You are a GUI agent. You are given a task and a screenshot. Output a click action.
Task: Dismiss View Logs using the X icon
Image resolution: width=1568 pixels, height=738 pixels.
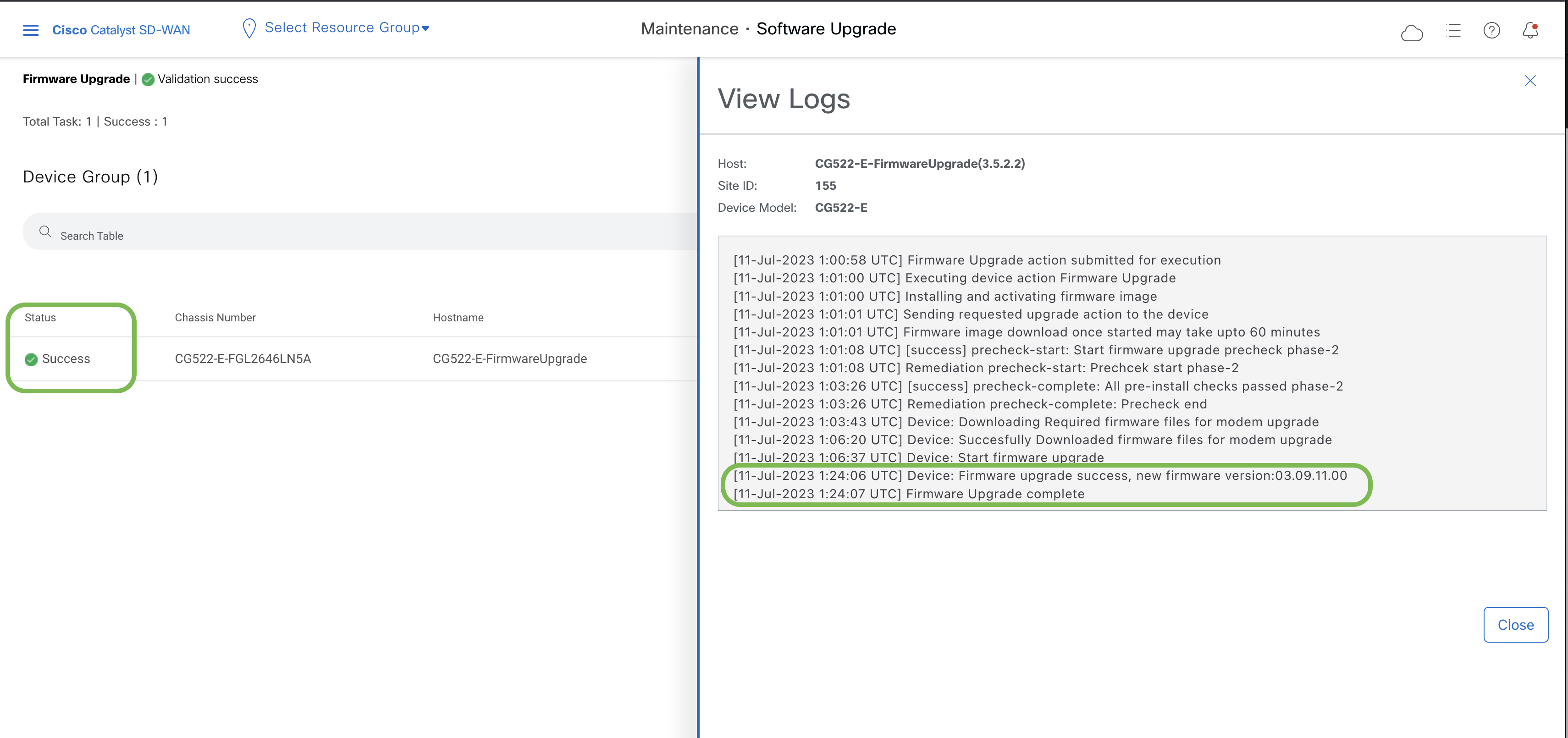tap(1530, 80)
